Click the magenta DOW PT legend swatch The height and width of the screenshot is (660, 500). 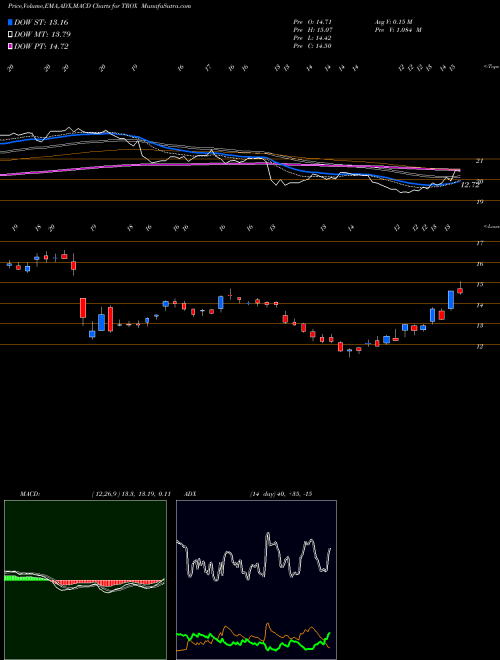[x=10, y=46]
